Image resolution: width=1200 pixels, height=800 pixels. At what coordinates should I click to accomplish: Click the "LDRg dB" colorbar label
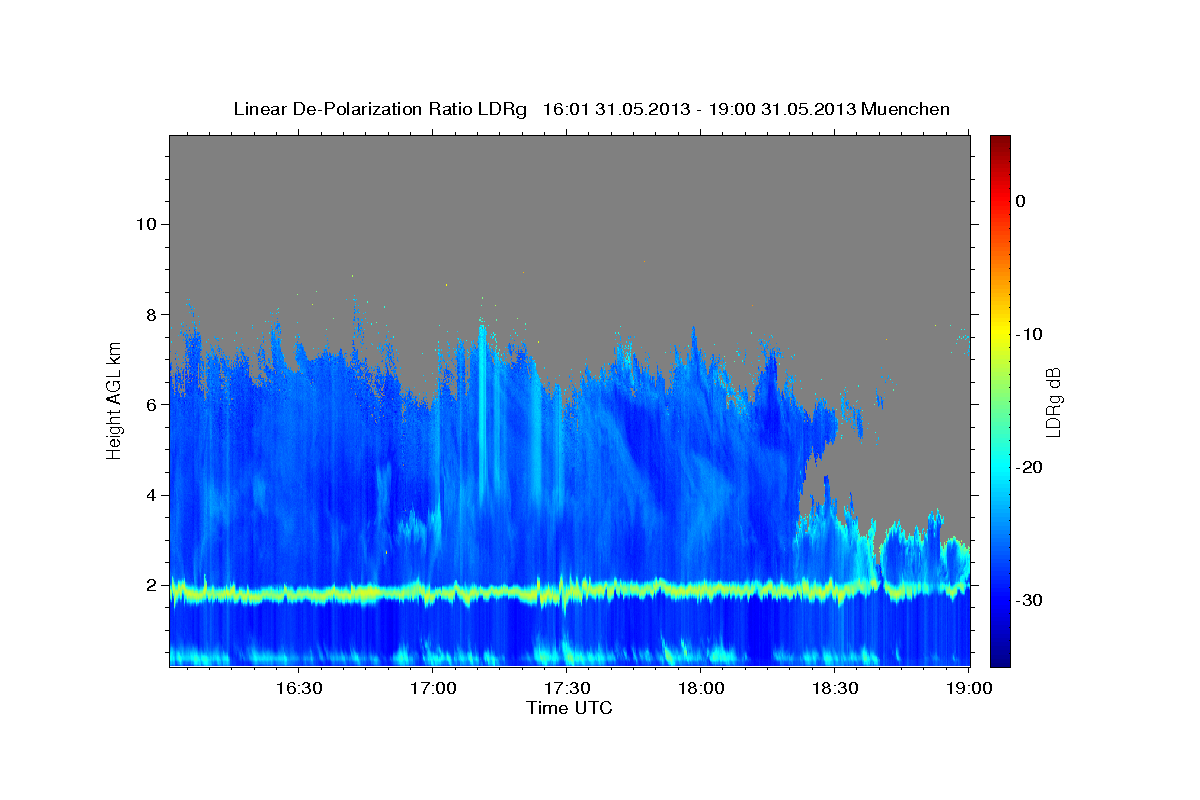pos(1053,402)
